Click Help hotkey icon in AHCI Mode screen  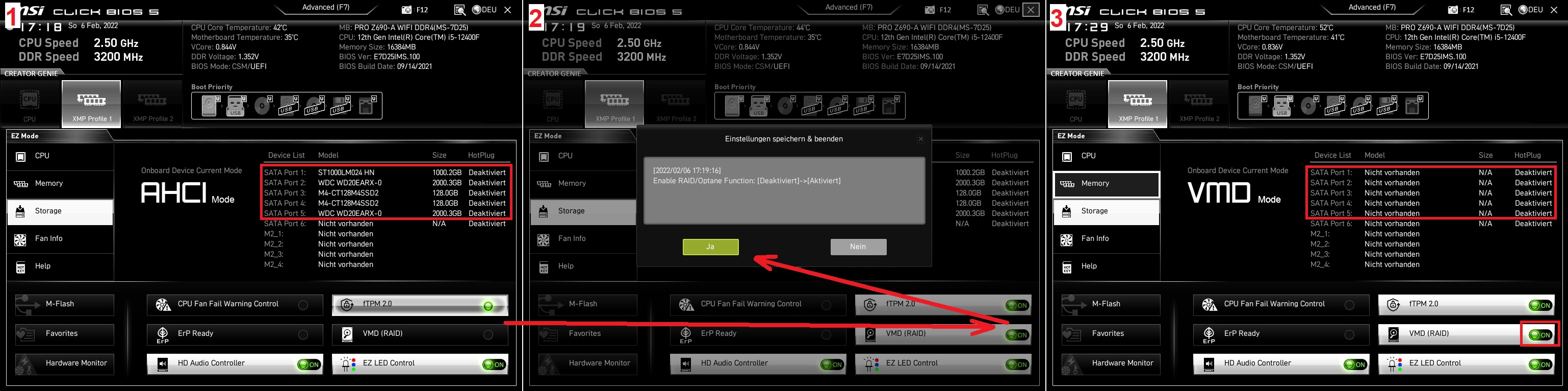tap(21, 267)
